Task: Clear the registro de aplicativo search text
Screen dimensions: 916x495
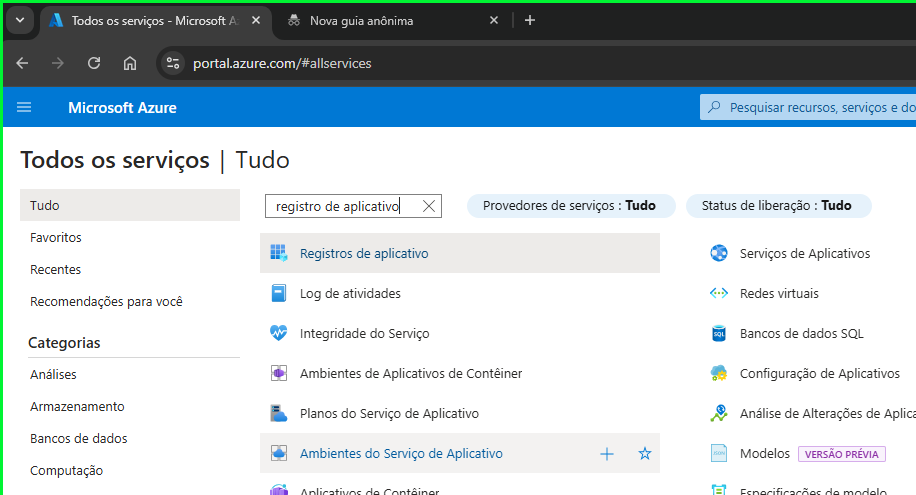Action: click(x=429, y=206)
